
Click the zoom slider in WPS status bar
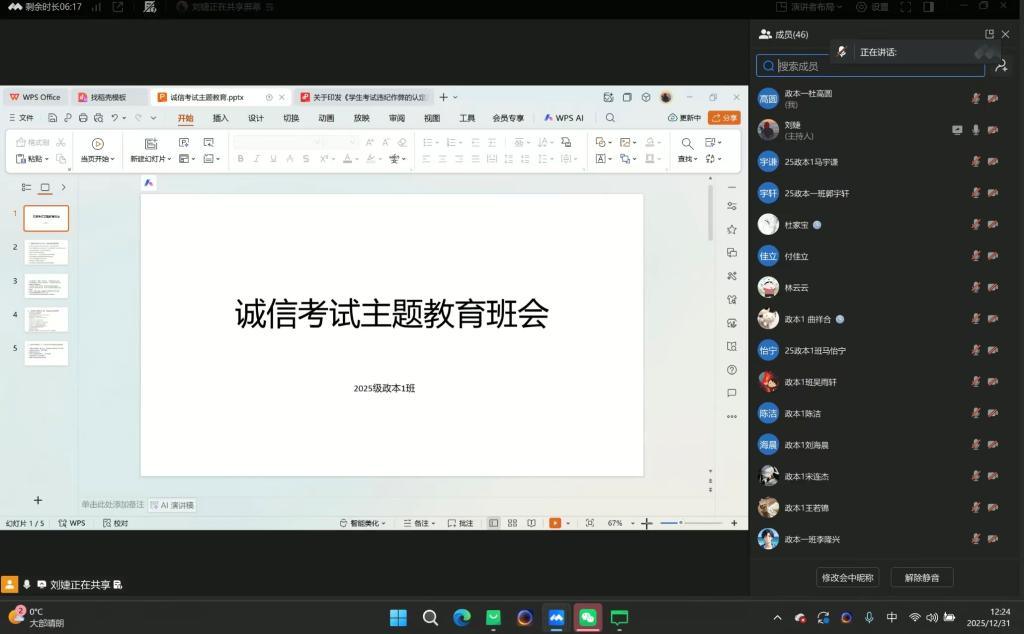pos(690,523)
